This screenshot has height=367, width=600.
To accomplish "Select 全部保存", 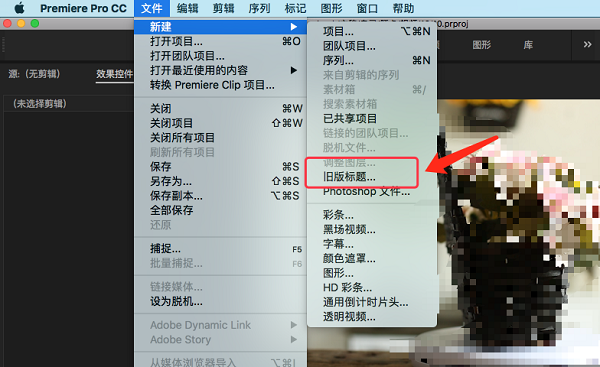I will 220,210.
